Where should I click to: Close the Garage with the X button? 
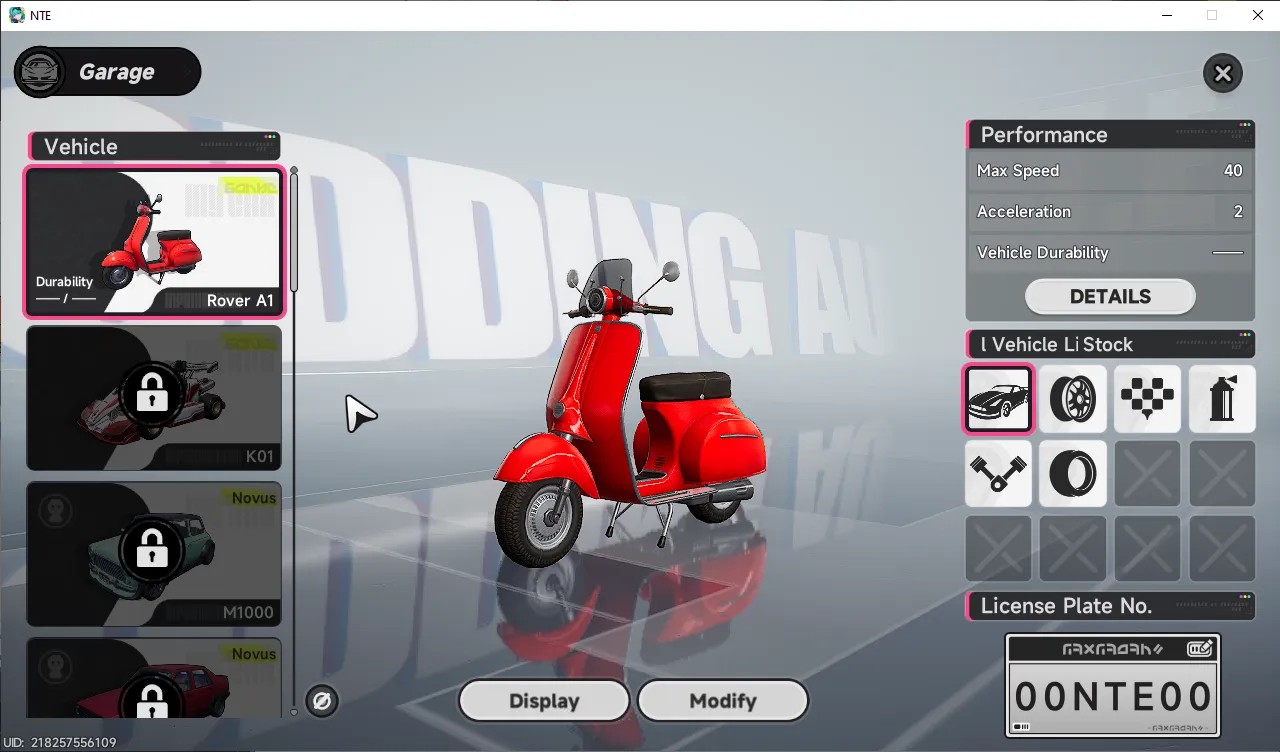(1222, 73)
